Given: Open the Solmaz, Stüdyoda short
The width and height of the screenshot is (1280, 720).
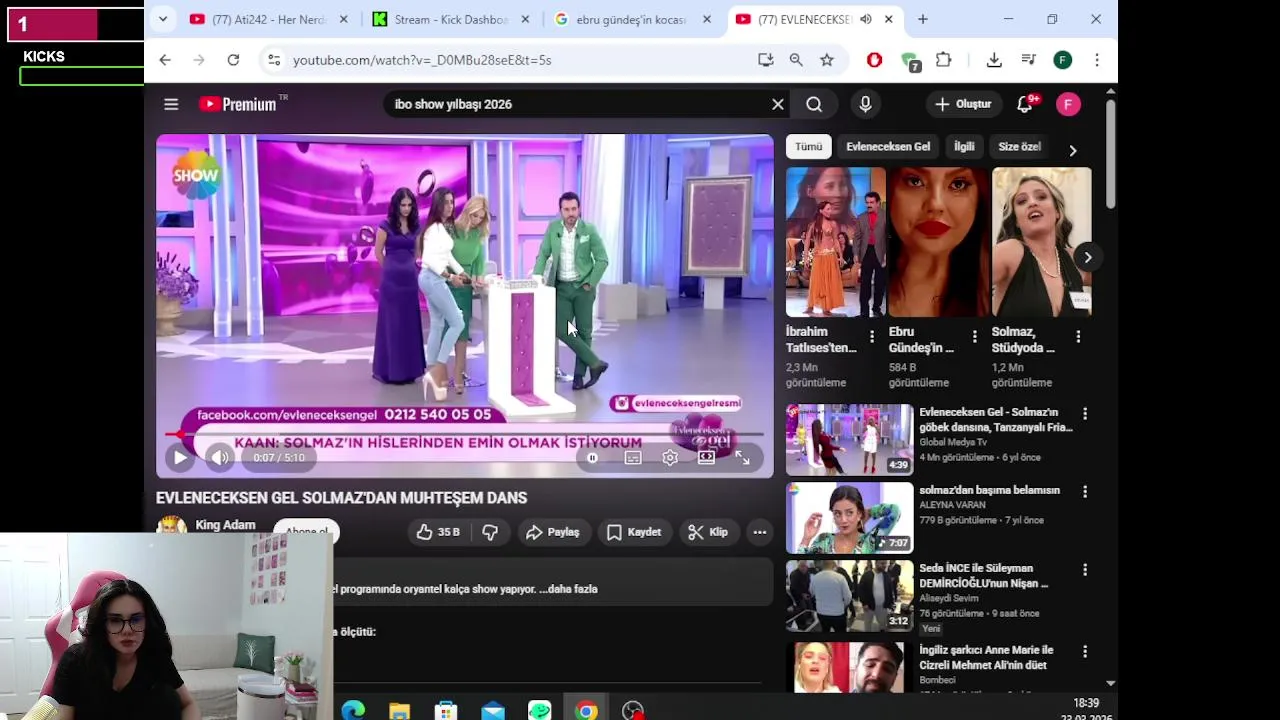Looking at the screenshot, I should (x=1041, y=242).
